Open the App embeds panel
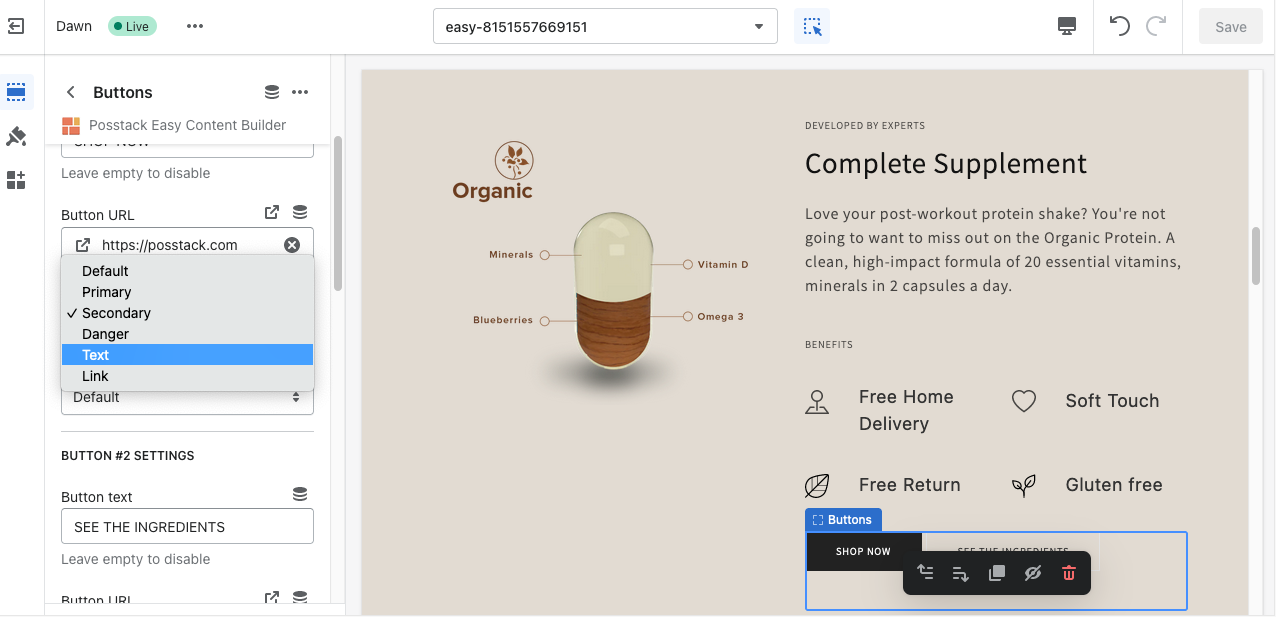Viewport: 1276px width, 617px height. pyautogui.click(x=16, y=180)
